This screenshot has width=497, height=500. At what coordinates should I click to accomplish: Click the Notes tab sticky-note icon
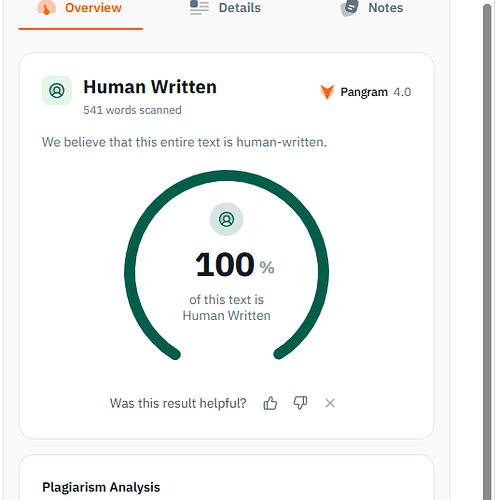(349, 7)
